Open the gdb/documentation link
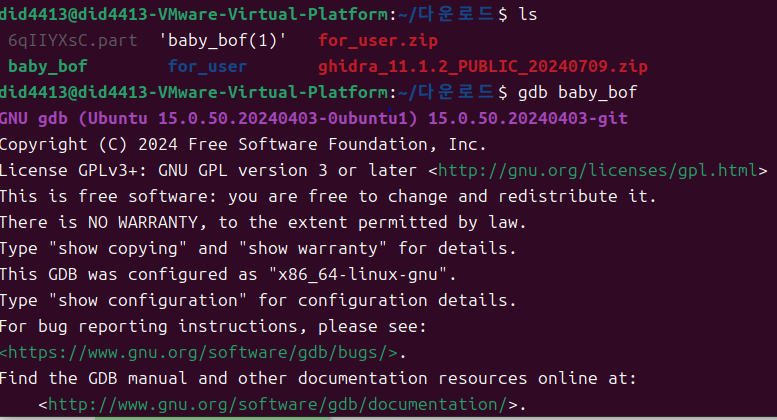Image resolution: width=777 pixels, height=420 pixels. pyautogui.click(x=278, y=404)
